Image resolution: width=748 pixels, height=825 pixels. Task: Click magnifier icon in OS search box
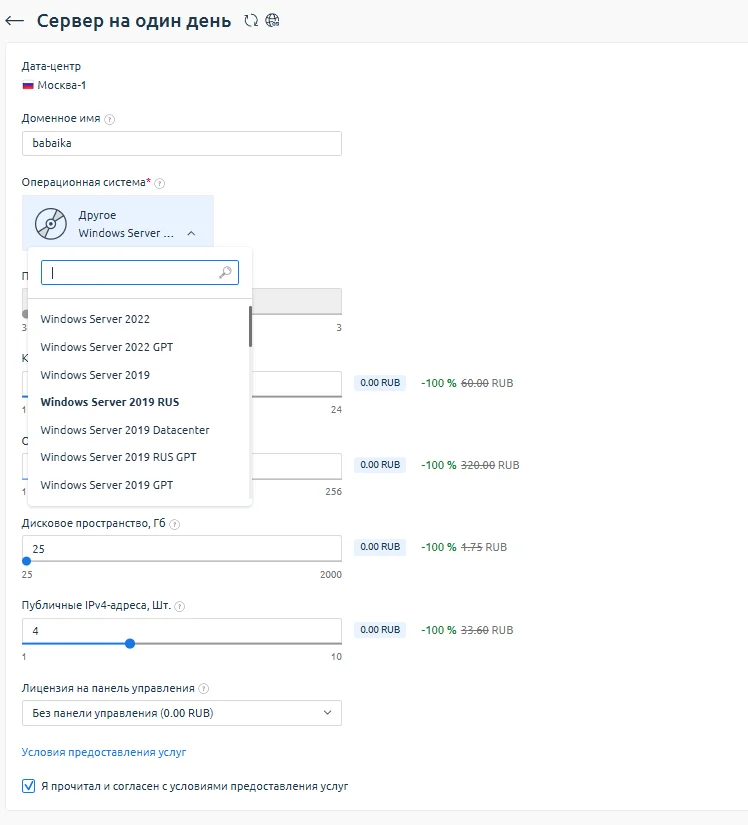pyautogui.click(x=225, y=273)
